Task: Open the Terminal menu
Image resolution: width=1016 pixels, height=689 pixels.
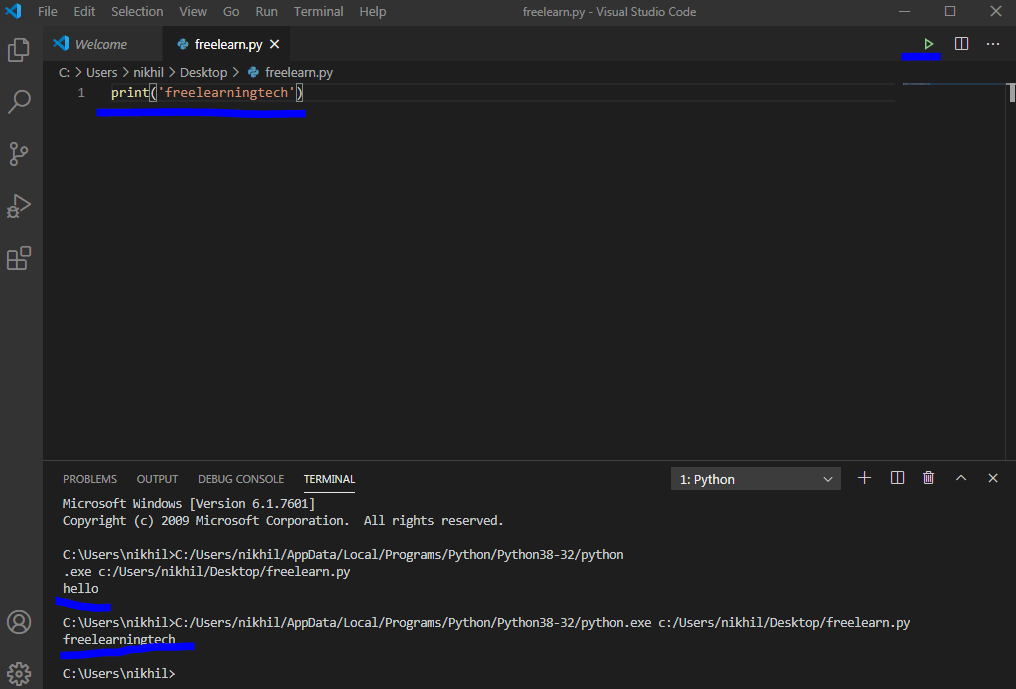Action: pyautogui.click(x=318, y=12)
